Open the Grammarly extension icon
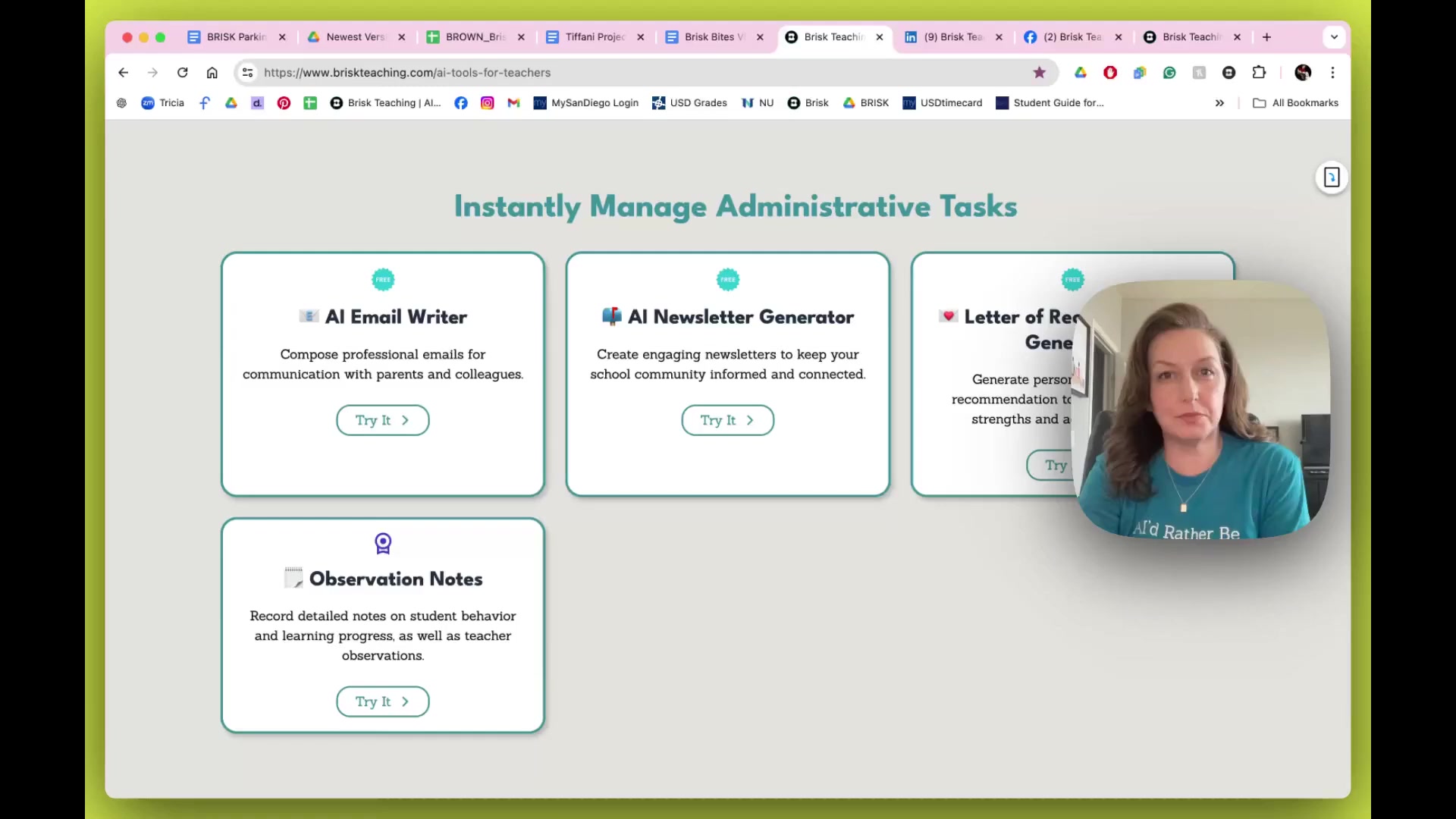The width and height of the screenshot is (1456, 819). 1169,73
